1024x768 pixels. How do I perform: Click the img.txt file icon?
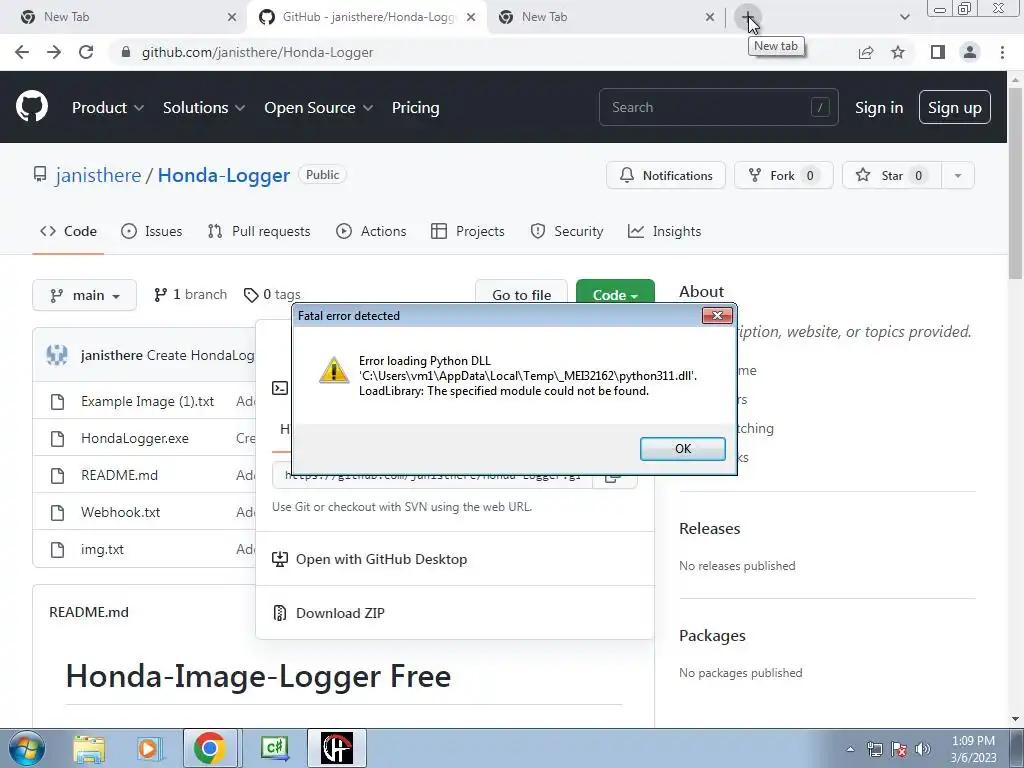pyautogui.click(x=57, y=549)
